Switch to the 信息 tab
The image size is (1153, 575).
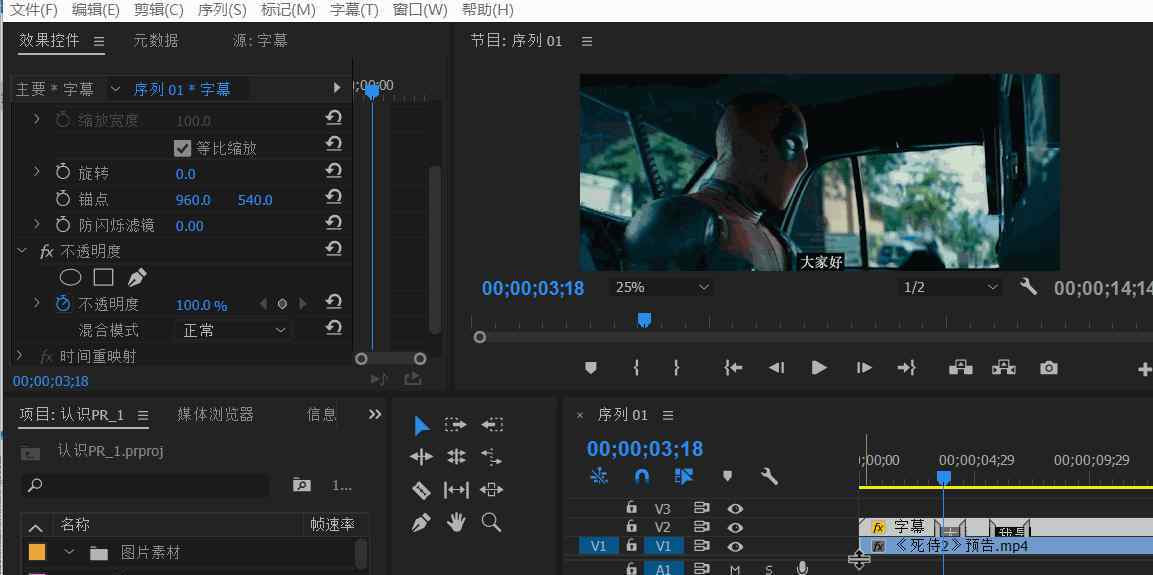pos(321,415)
